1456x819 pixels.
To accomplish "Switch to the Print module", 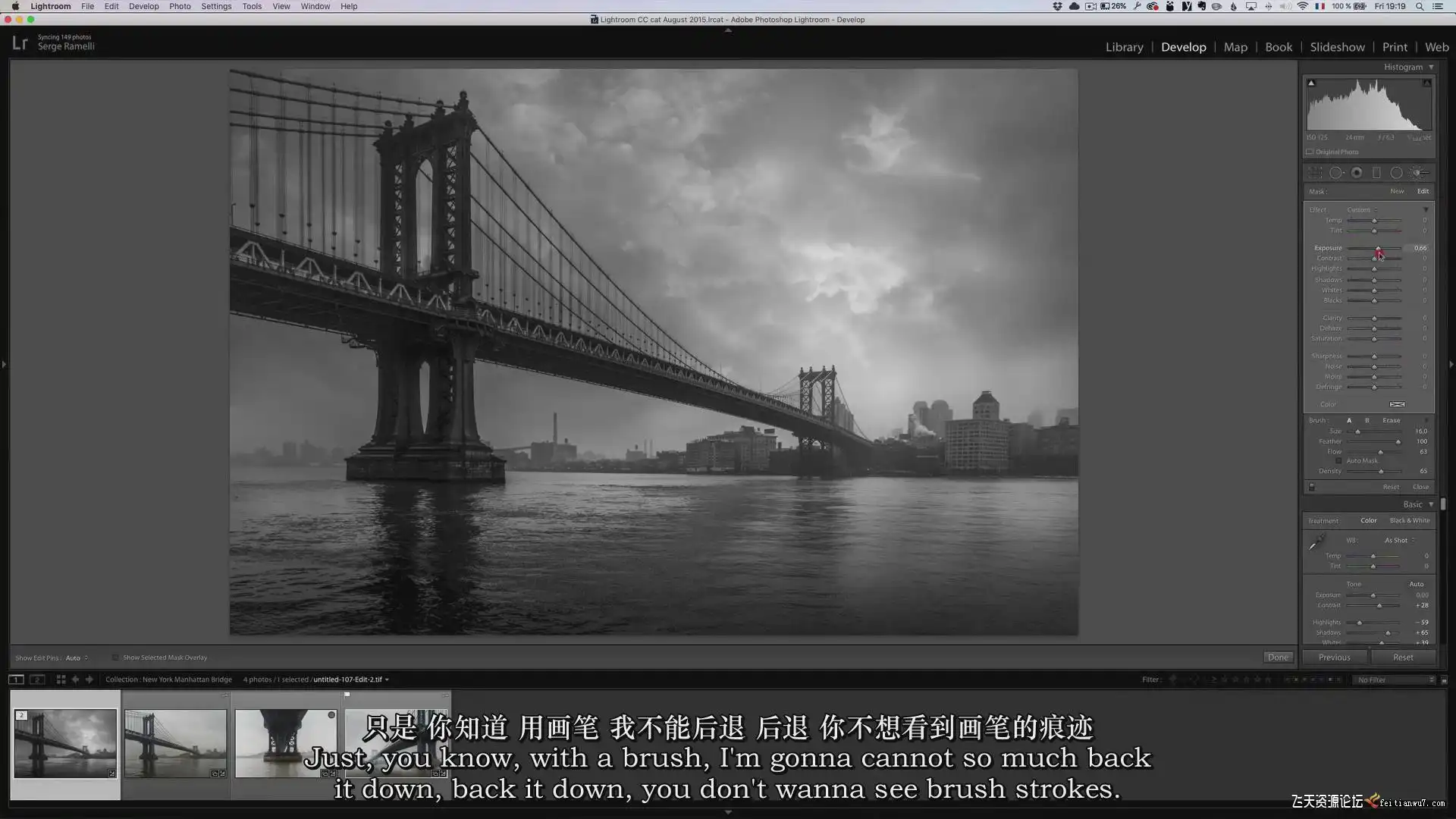I will [1395, 47].
